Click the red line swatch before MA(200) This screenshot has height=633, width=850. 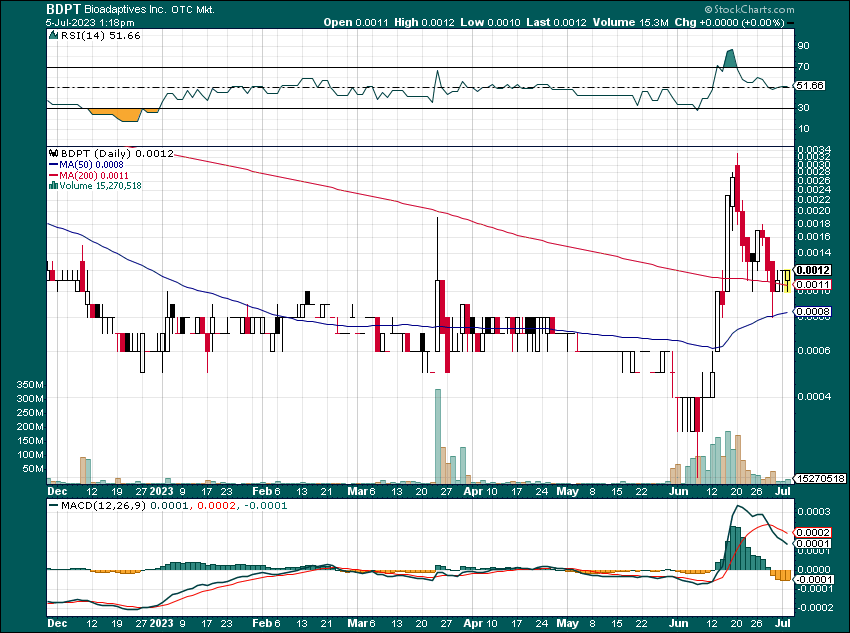[x=54, y=176]
